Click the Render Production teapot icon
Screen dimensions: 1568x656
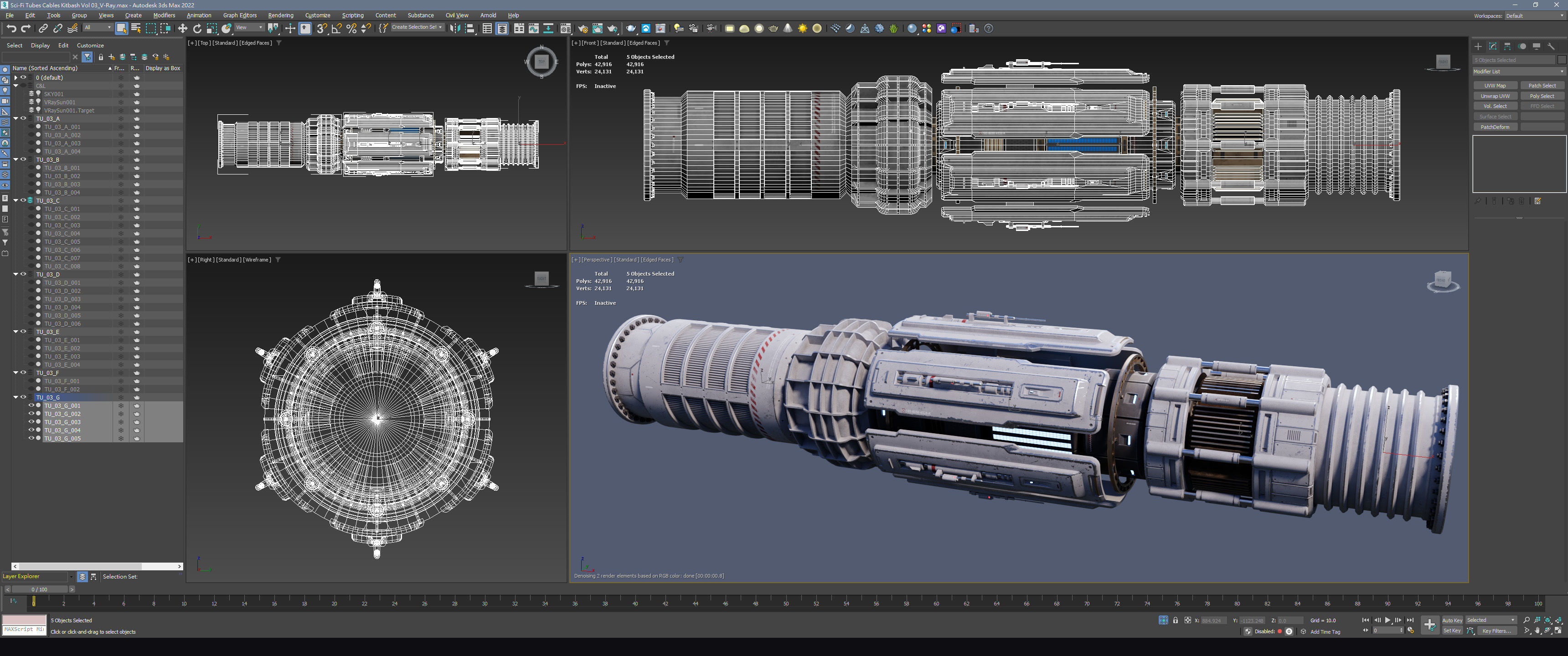tap(612, 29)
